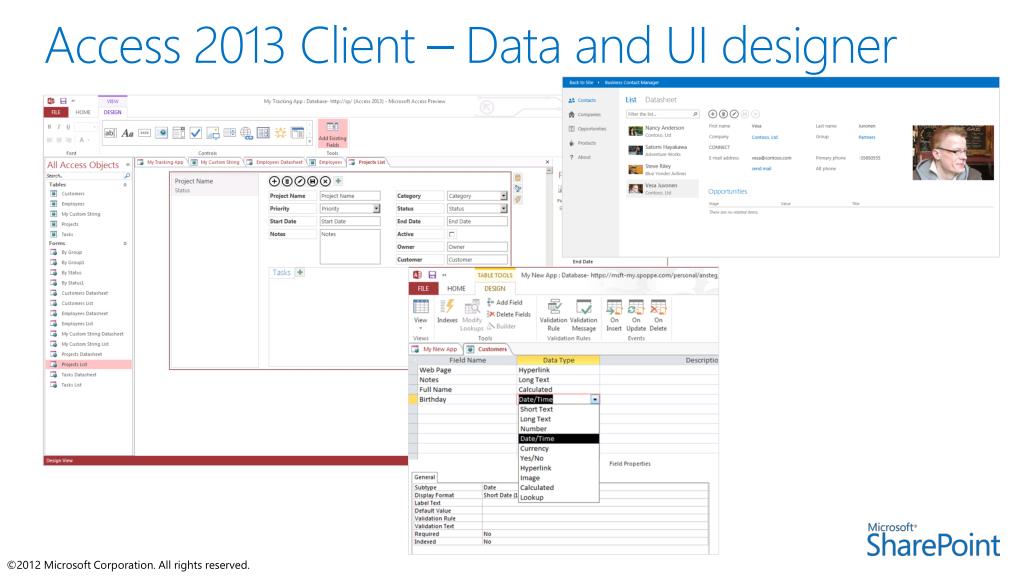Select the Label (Aa) control

(127, 133)
